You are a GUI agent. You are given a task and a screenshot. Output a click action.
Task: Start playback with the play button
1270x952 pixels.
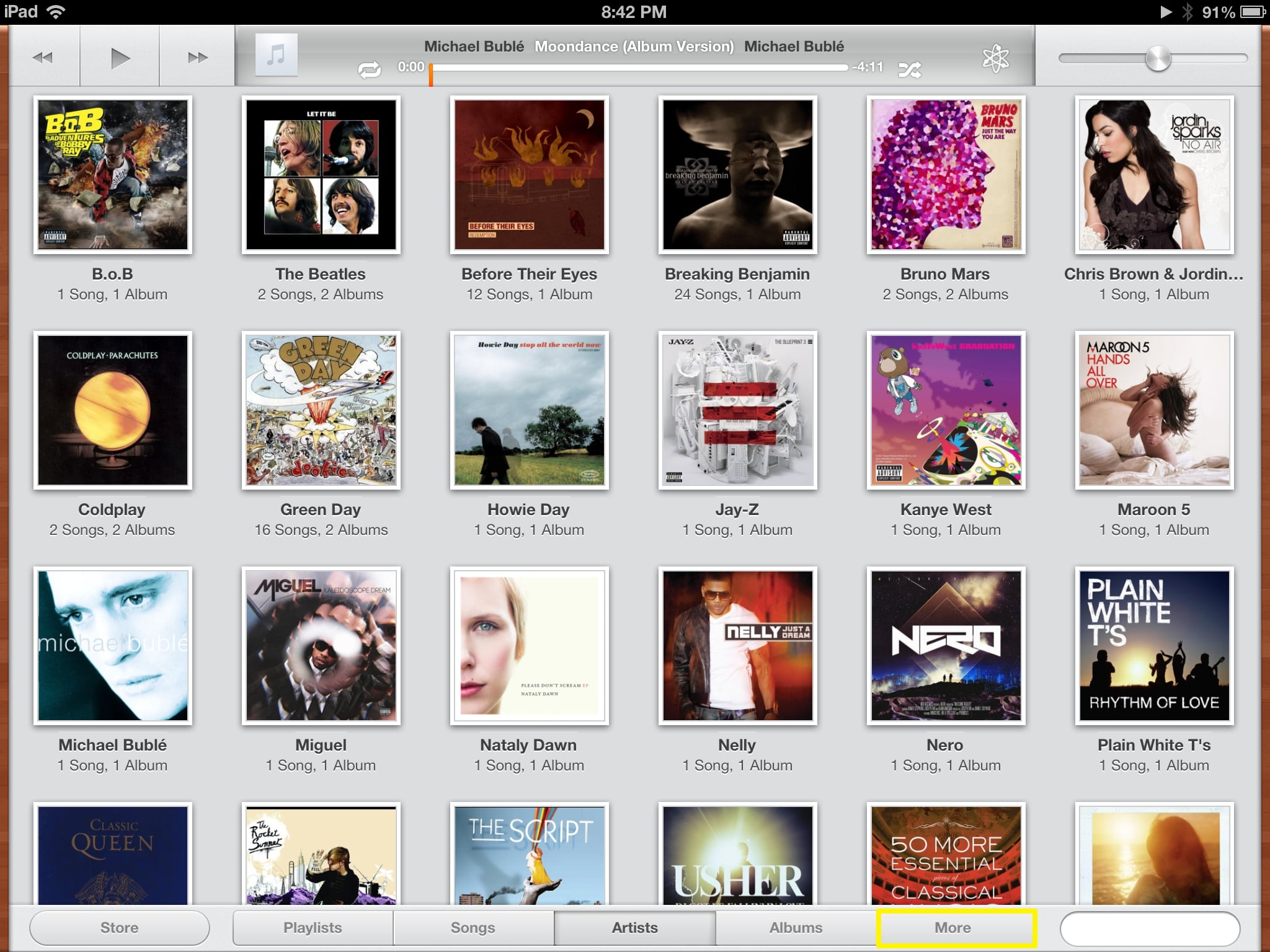pos(120,58)
